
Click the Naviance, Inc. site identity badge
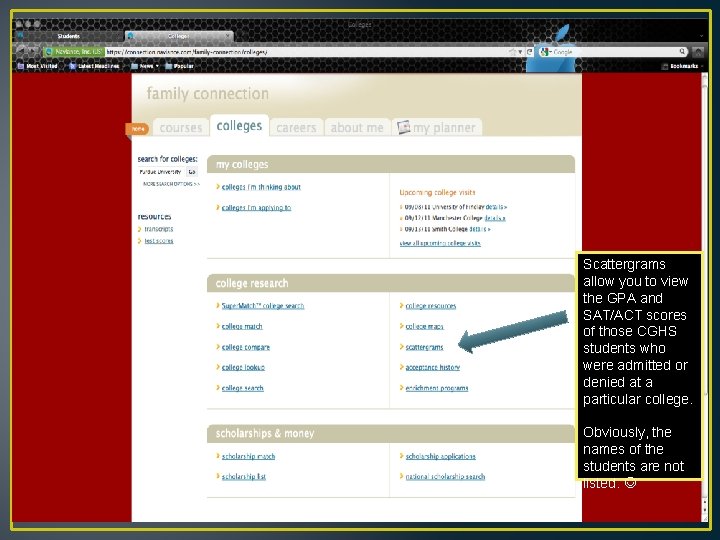tap(73, 52)
